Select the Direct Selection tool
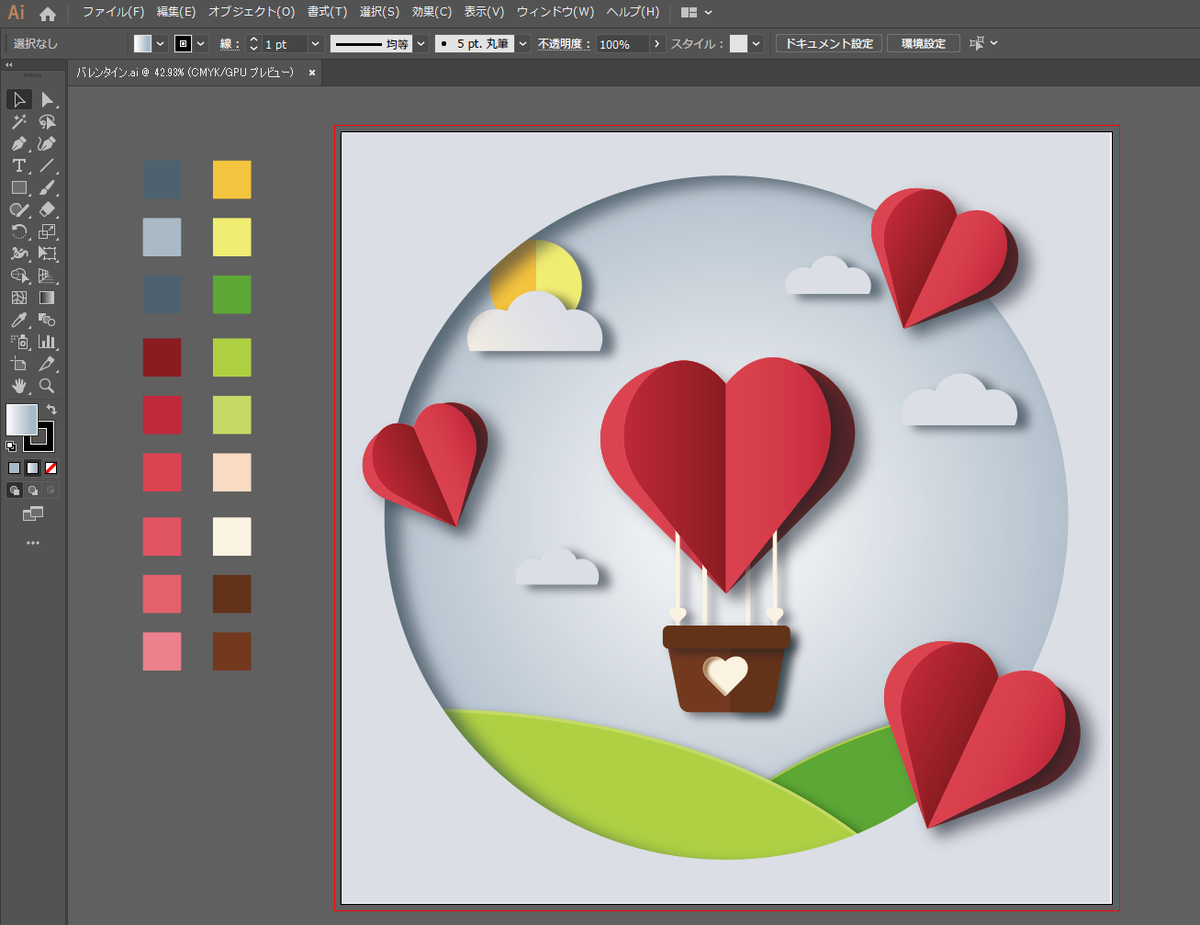The width and height of the screenshot is (1200, 925). [47, 99]
